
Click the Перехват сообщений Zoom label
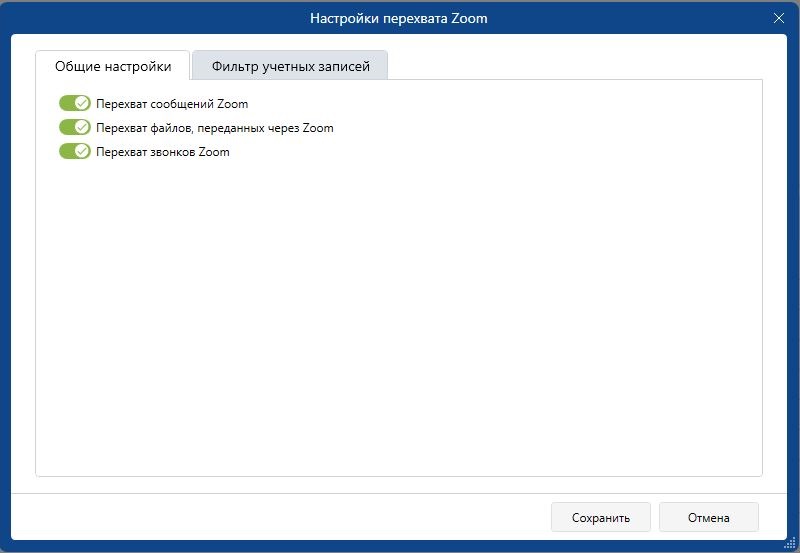[x=172, y=104]
